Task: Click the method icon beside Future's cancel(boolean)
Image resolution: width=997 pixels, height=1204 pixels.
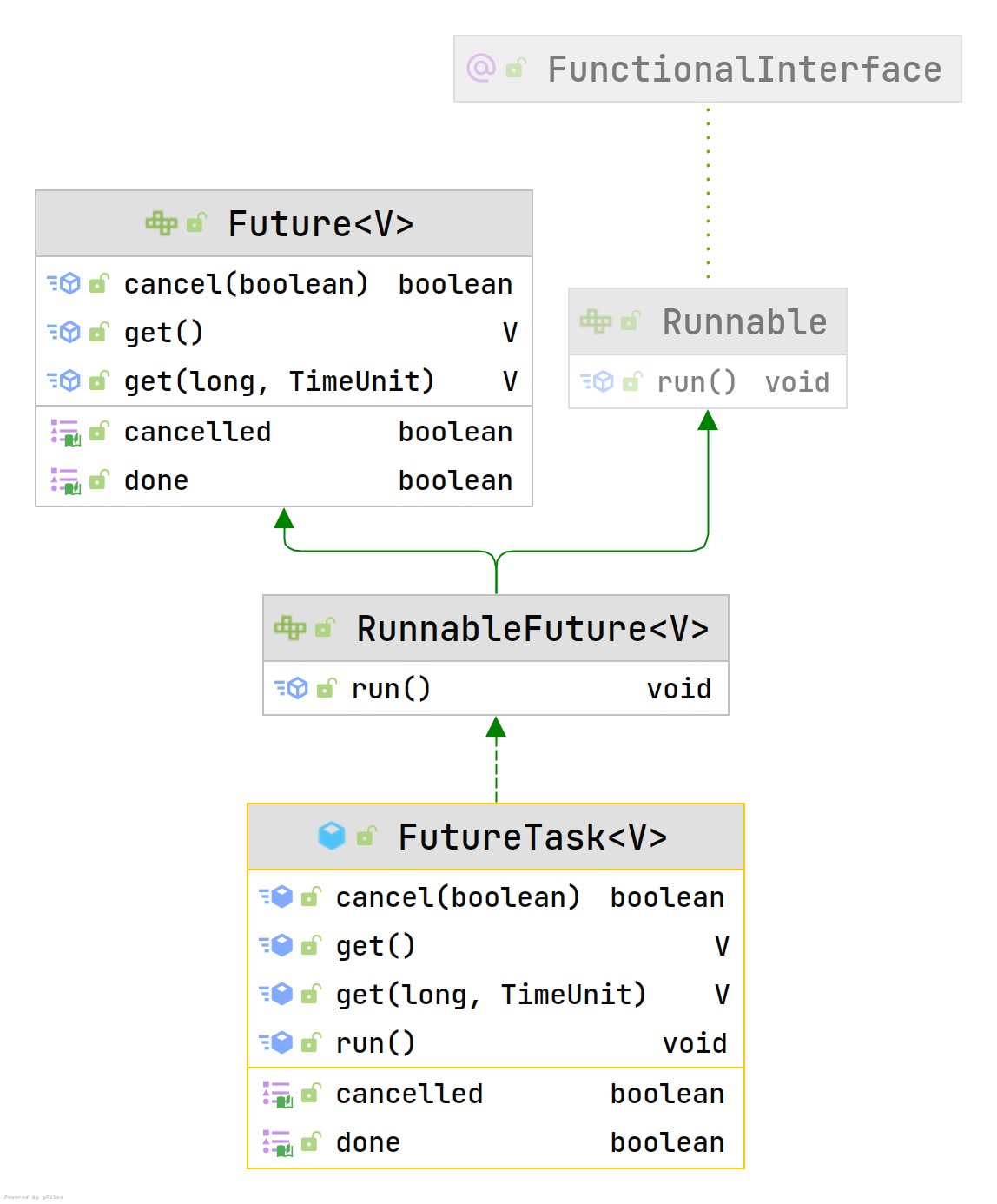Action: click(64, 283)
